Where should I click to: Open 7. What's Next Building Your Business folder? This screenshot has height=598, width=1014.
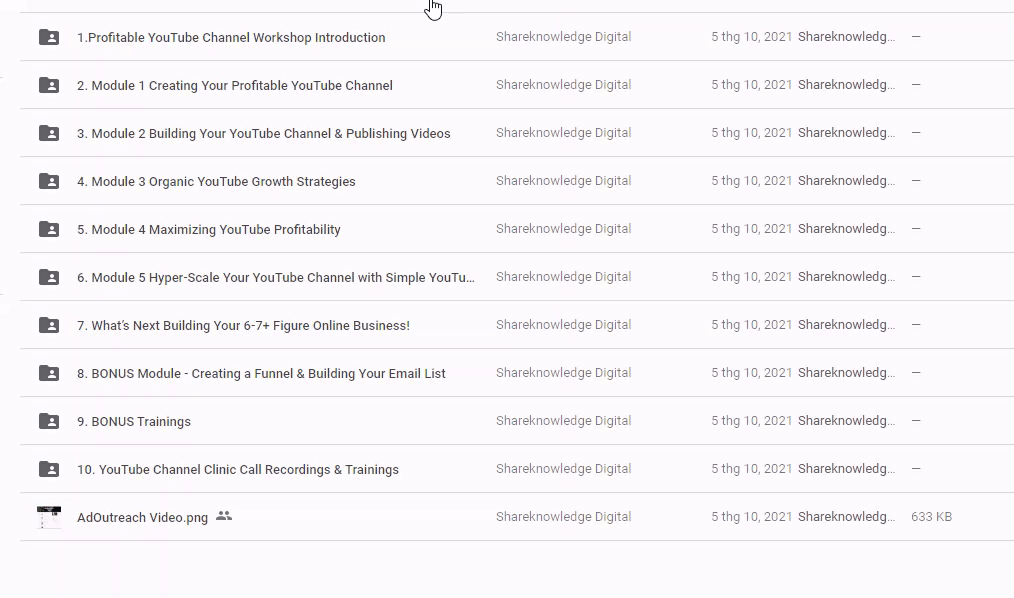(x=243, y=326)
